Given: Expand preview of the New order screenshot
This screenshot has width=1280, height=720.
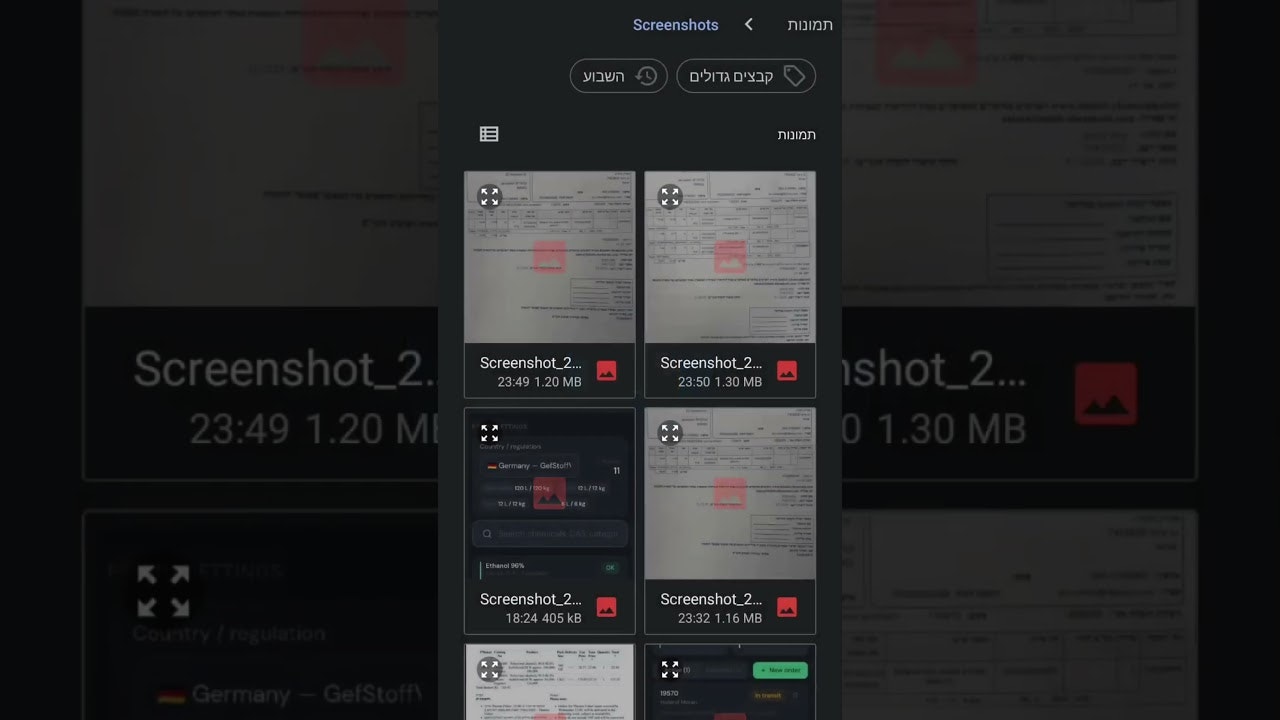Looking at the screenshot, I should pos(670,669).
